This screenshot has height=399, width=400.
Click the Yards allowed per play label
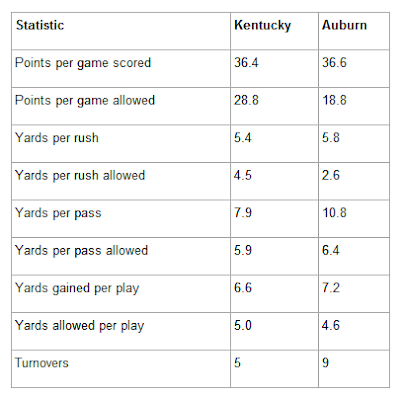(79, 326)
